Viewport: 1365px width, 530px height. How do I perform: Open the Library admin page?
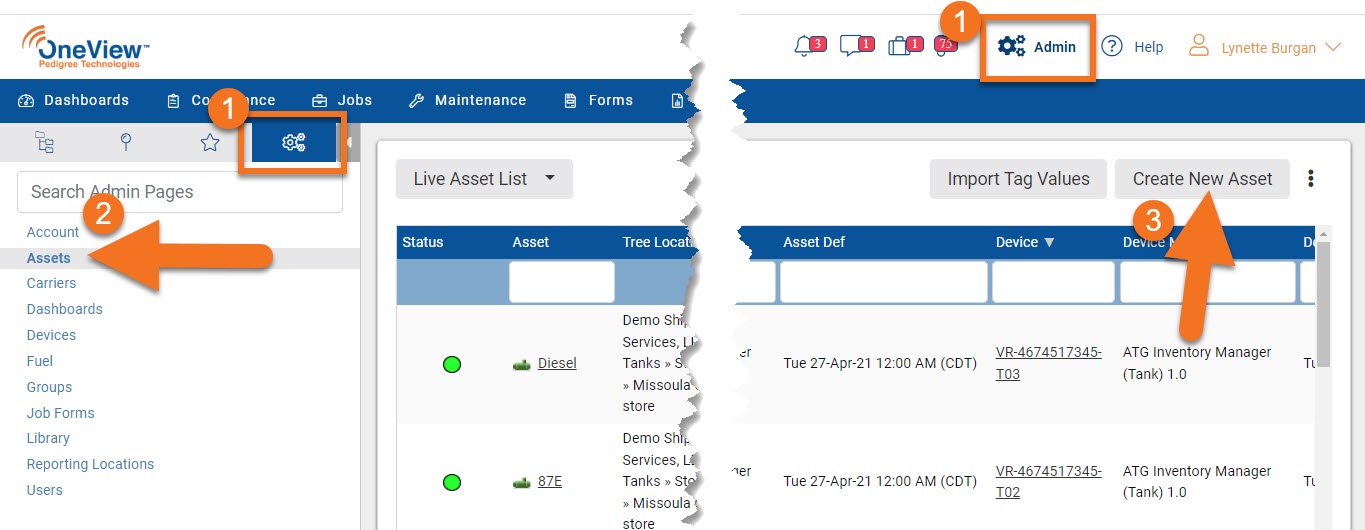coord(48,438)
